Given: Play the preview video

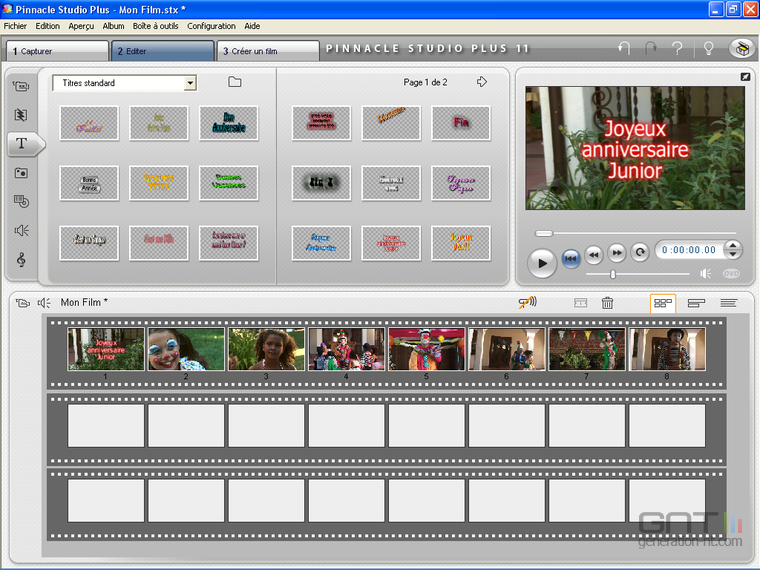Looking at the screenshot, I should click(541, 263).
